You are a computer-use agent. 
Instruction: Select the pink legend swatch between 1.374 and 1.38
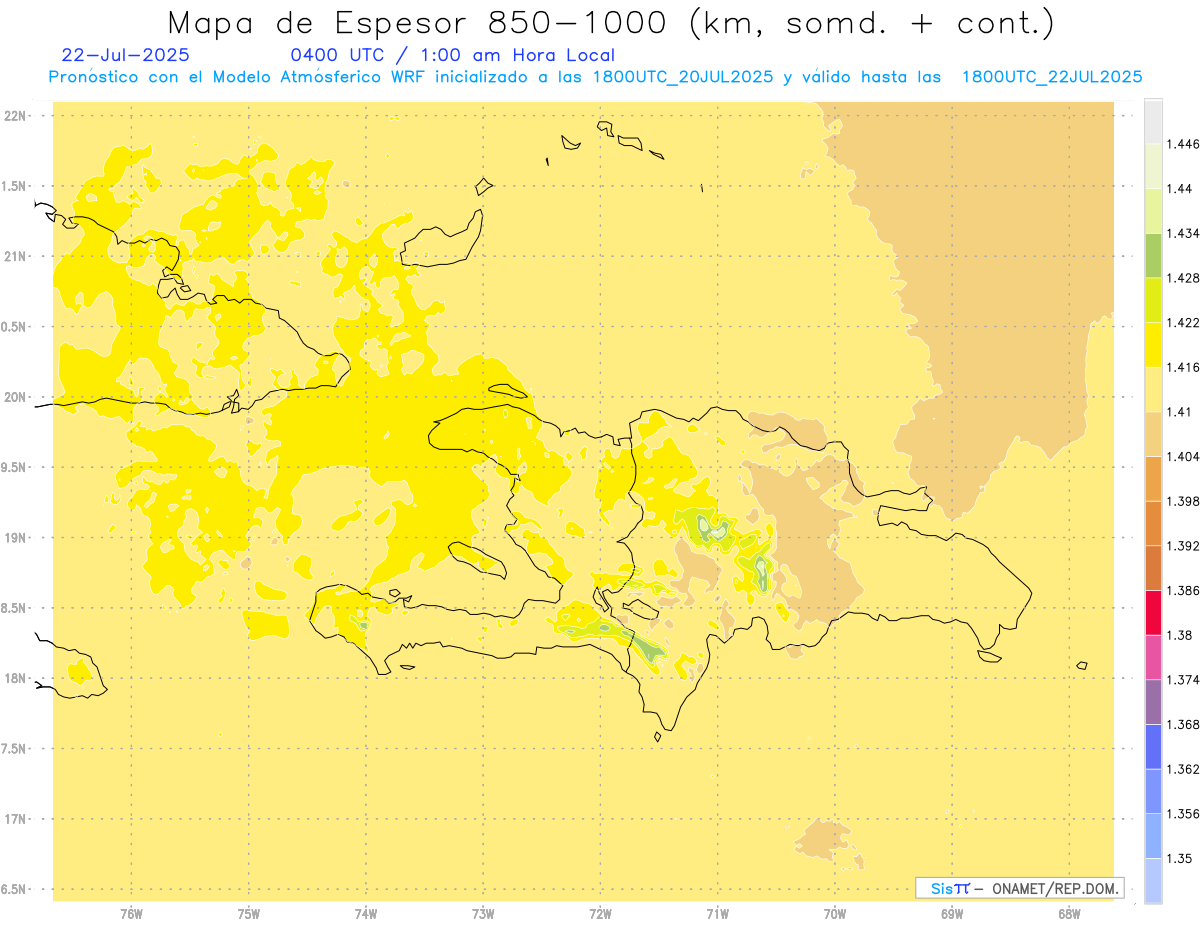[x=1153, y=657]
